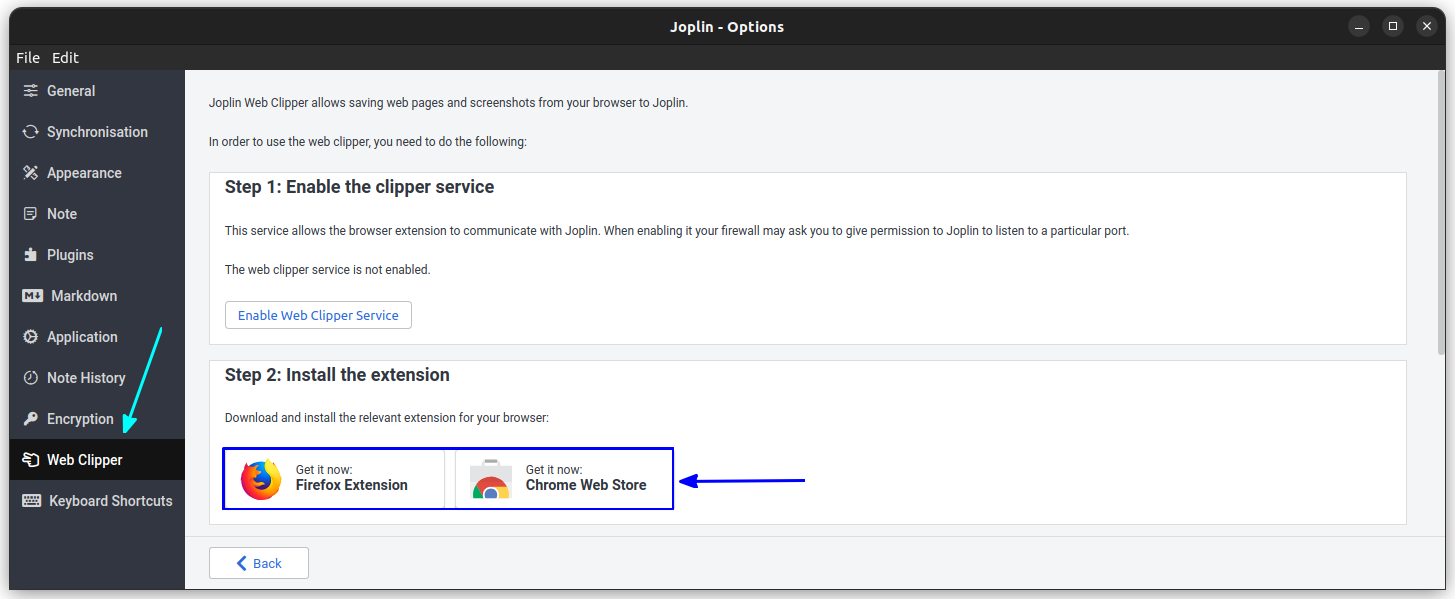This screenshot has height=599, width=1455.
Task: Open Plugins settings via the plug icon
Action: pyautogui.click(x=30, y=254)
